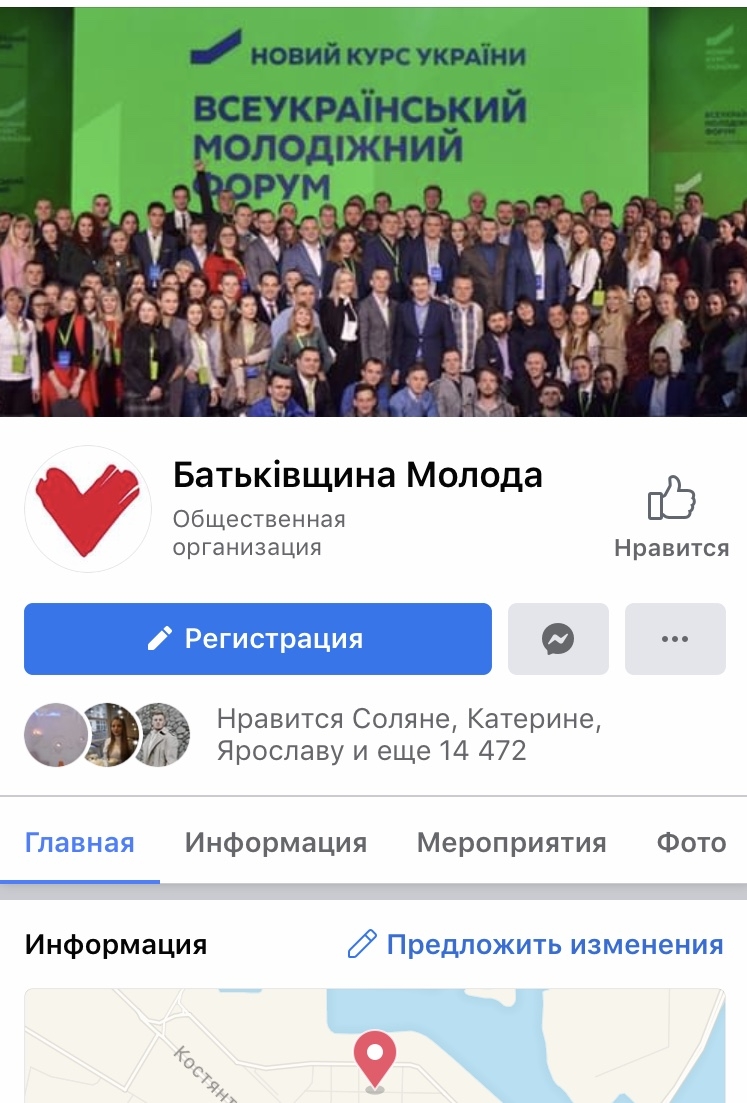Screen dimensions: 747x1103
Task: Open the likes list text with 14 472
Action: click(x=409, y=734)
